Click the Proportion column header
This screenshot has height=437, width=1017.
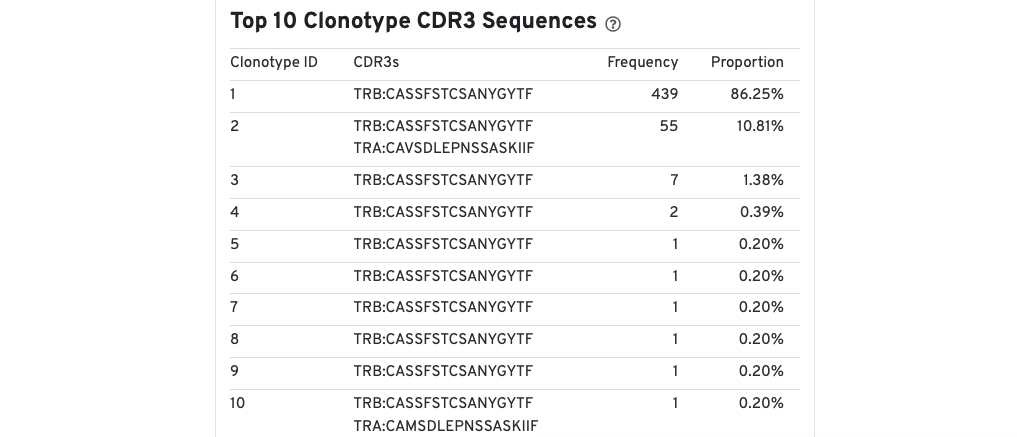tap(747, 62)
